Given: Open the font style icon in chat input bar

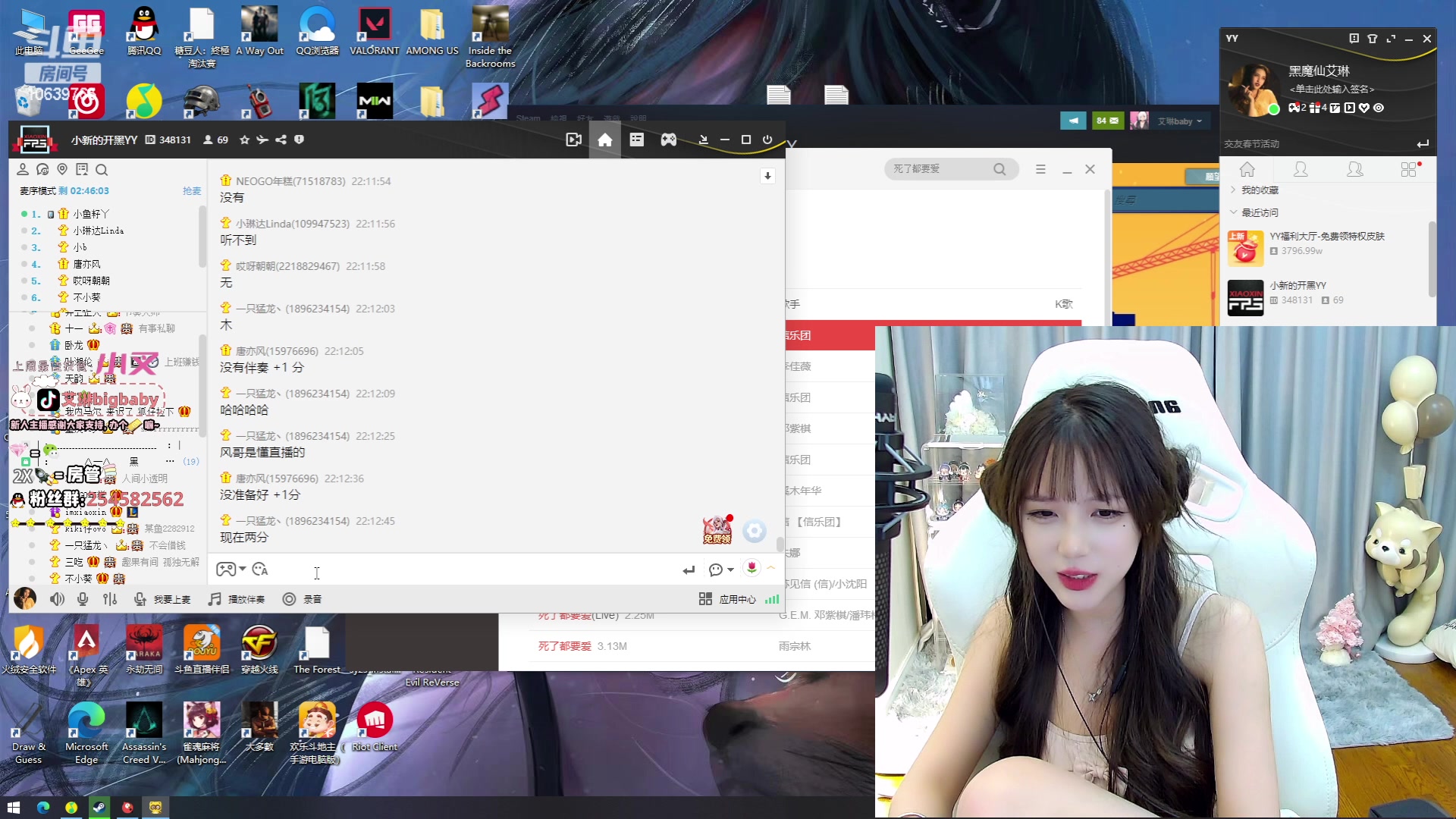Looking at the screenshot, I should (x=260, y=569).
